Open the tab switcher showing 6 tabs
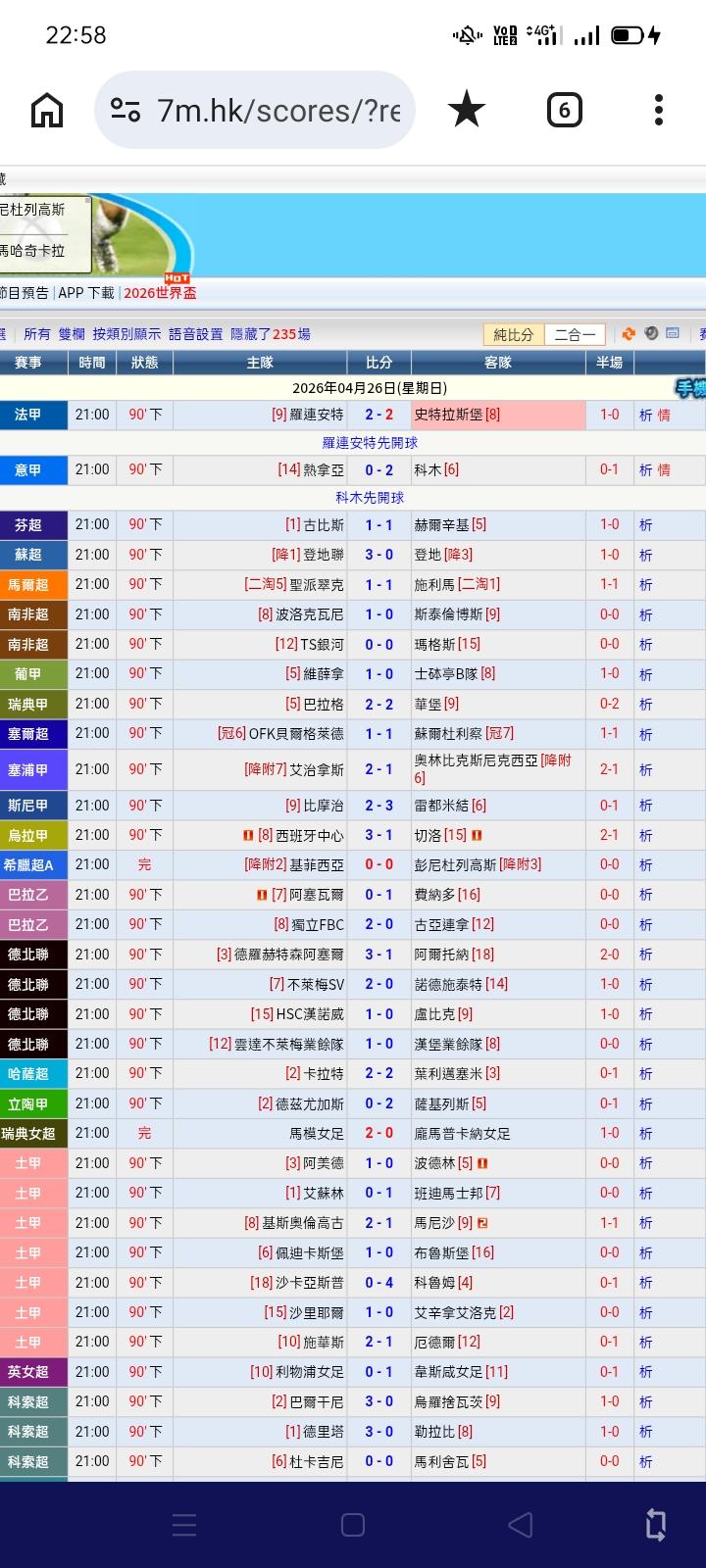 [564, 111]
